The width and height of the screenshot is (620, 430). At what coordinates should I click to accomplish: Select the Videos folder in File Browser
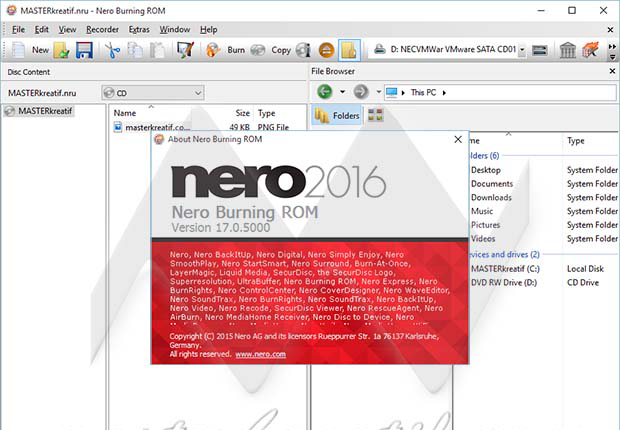[x=483, y=239]
